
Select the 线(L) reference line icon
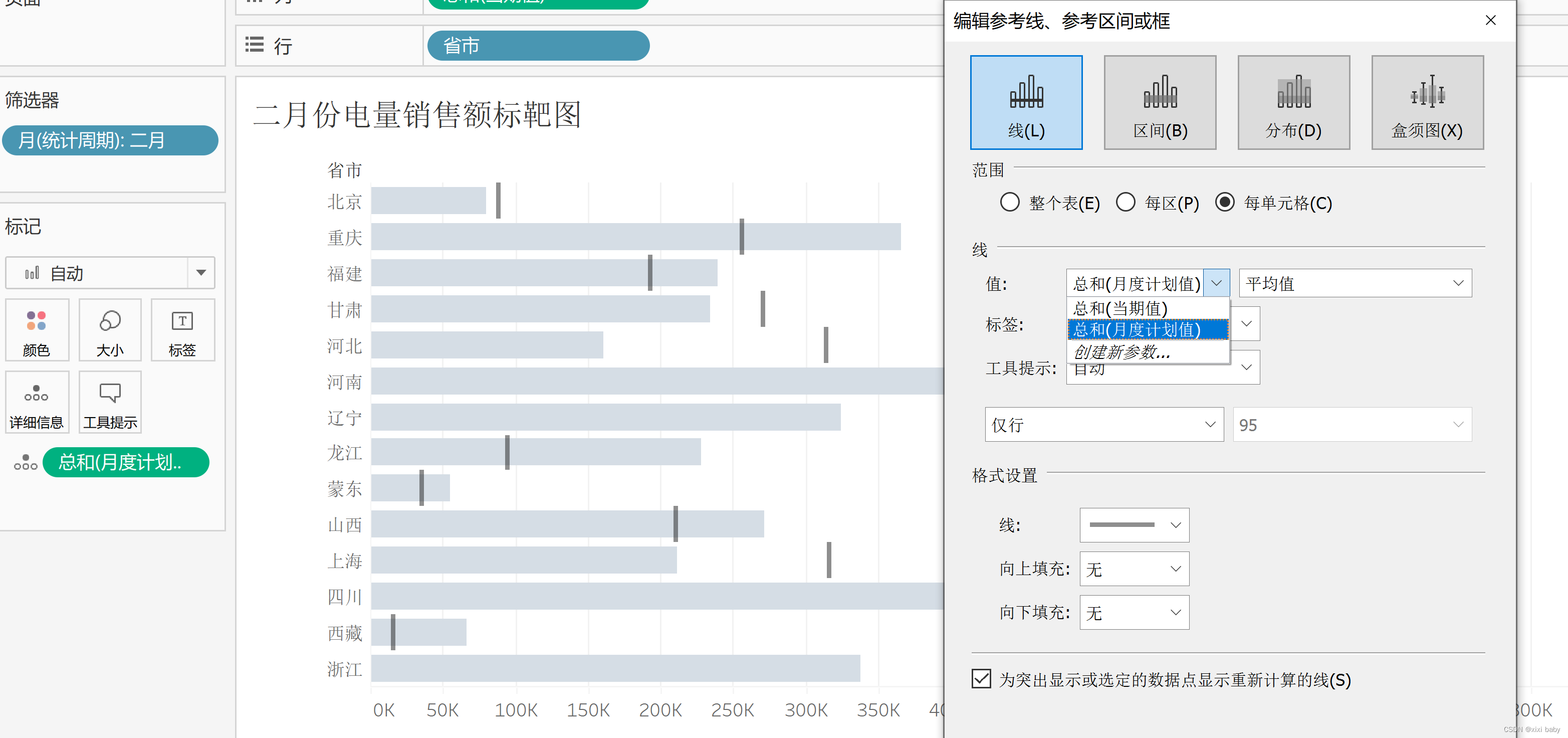[1026, 101]
